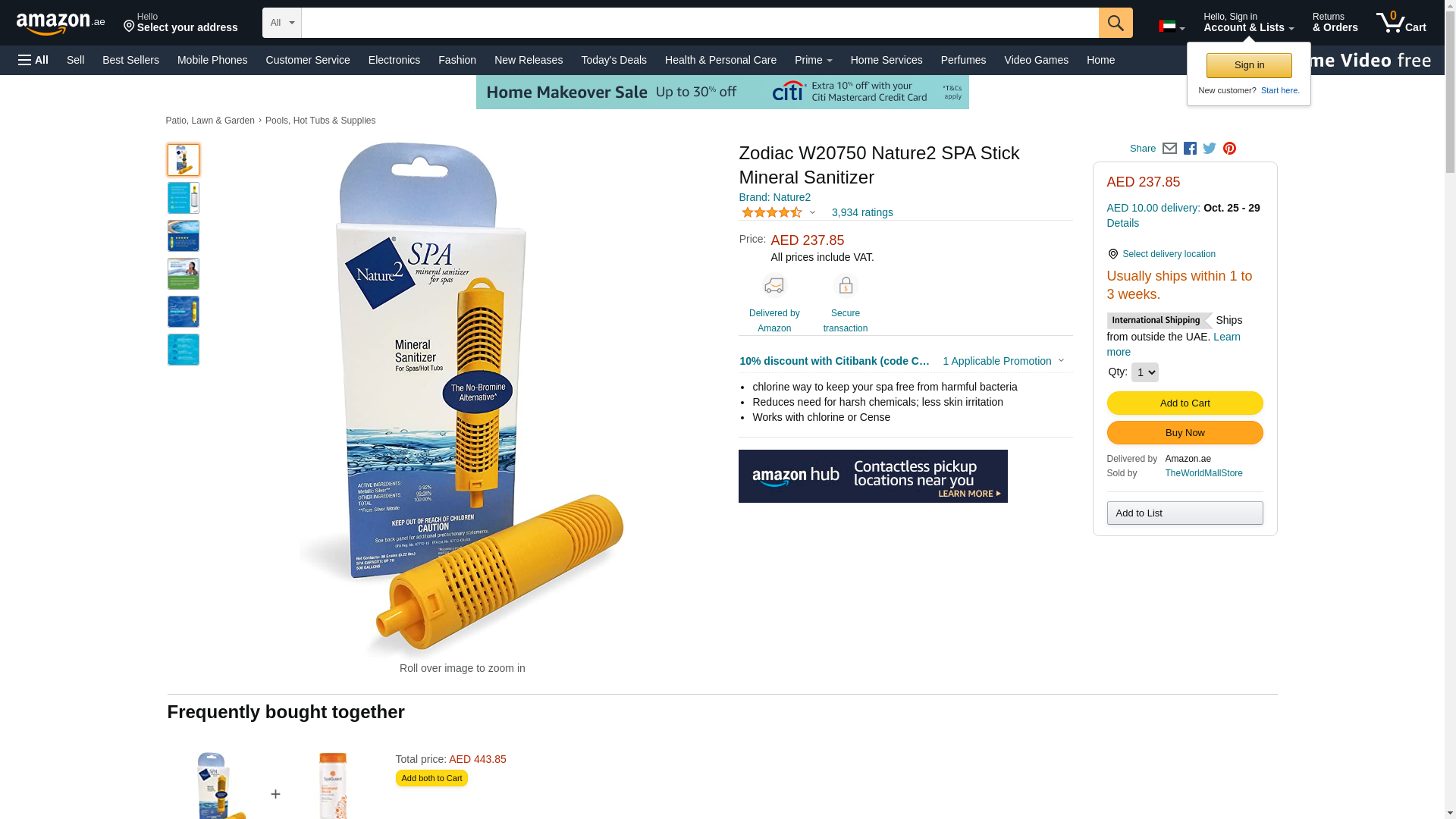Share product via email icon
1456x819 pixels.
click(1169, 149)
